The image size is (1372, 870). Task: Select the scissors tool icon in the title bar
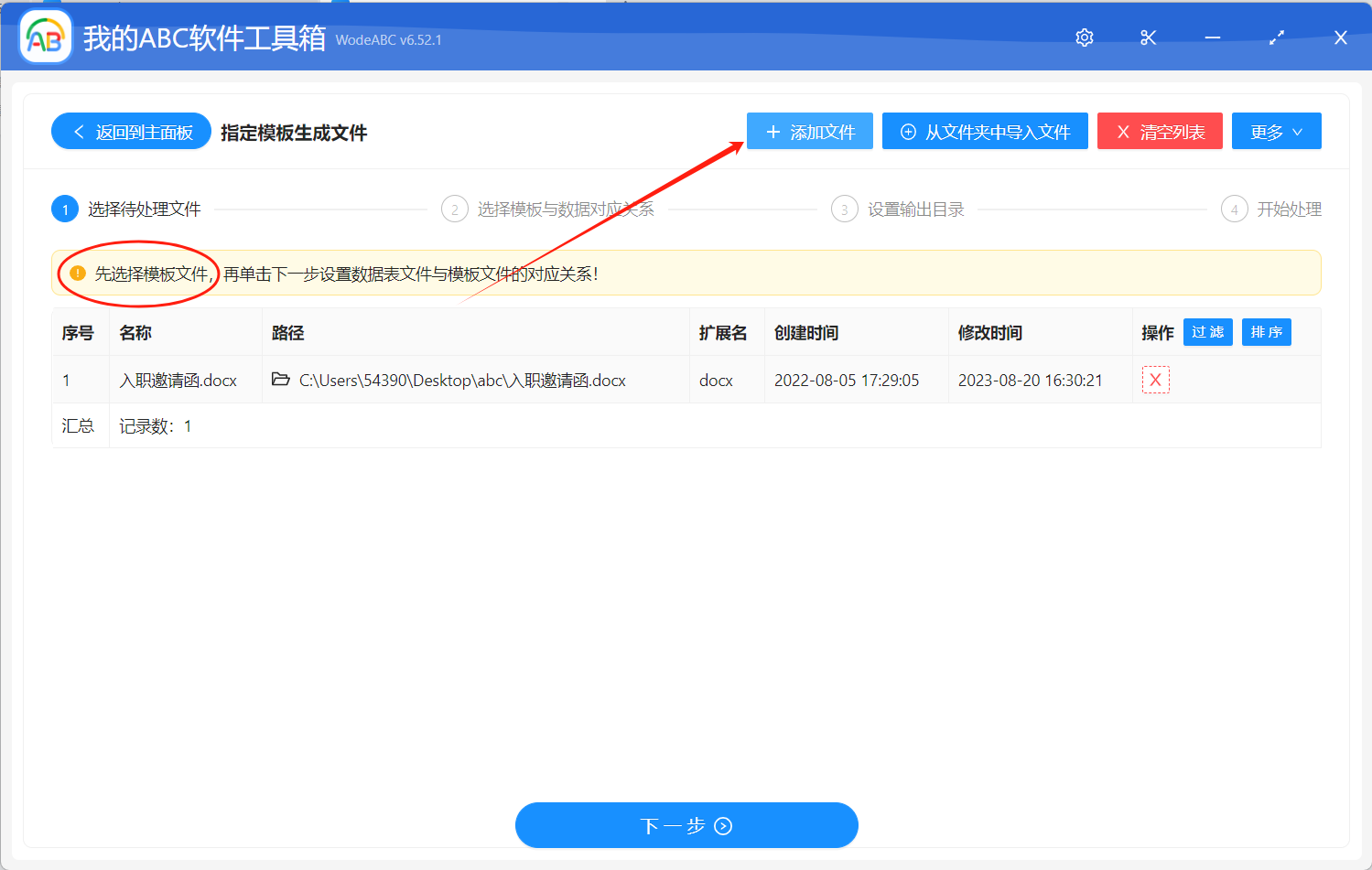point(1148,38)
